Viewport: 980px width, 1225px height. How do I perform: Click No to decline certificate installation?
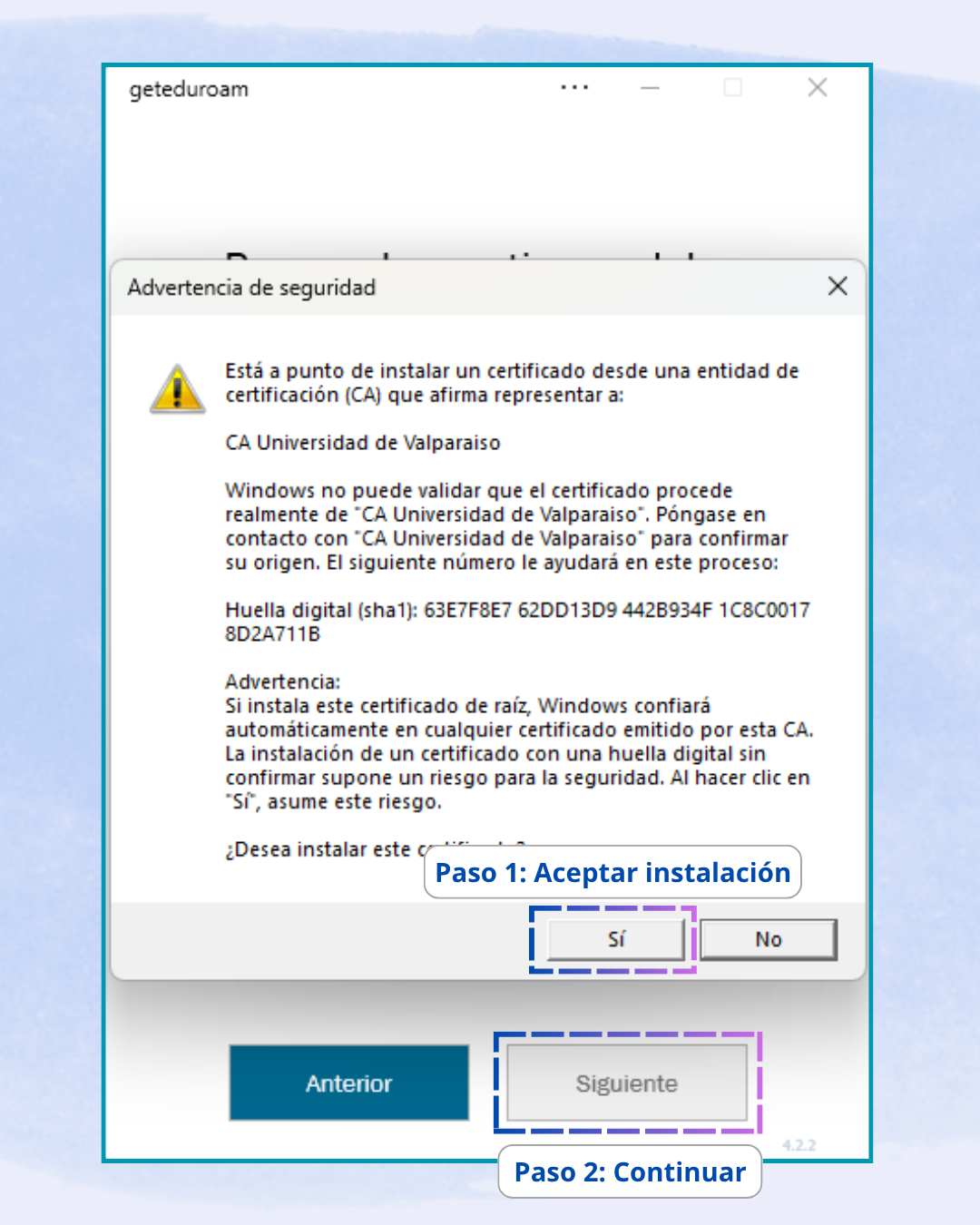pyautogui.click(x=769, y=939)
